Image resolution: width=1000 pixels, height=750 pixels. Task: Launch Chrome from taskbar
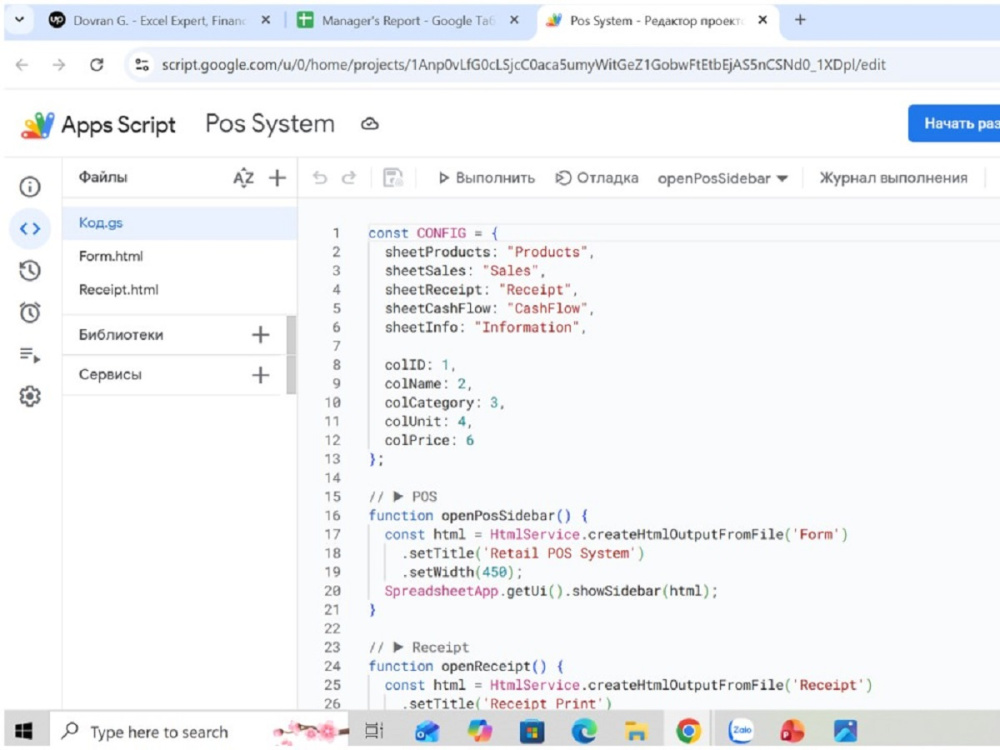coord(688,731)
